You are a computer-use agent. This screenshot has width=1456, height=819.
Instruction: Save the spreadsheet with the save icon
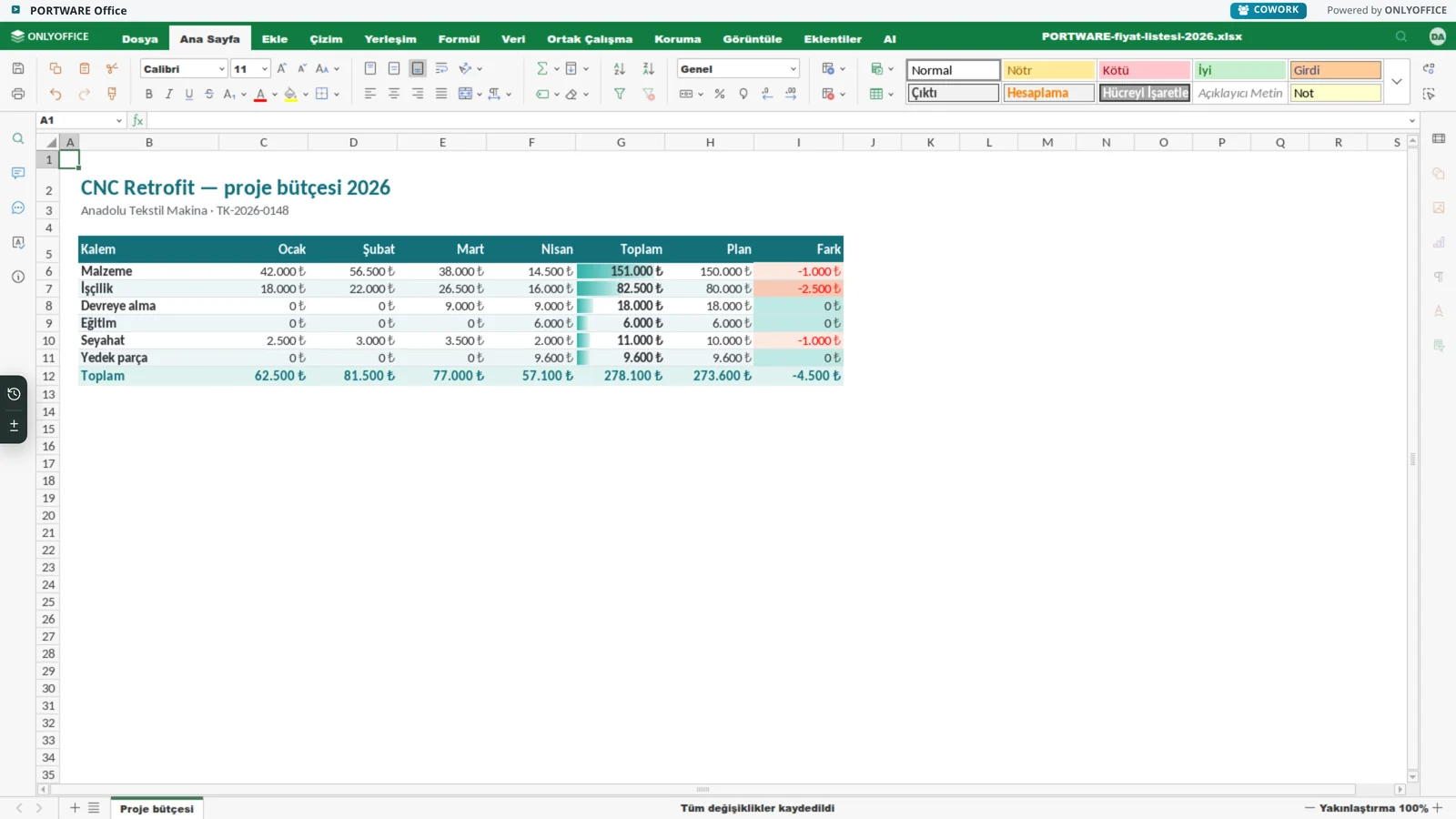tap(18, 68)
